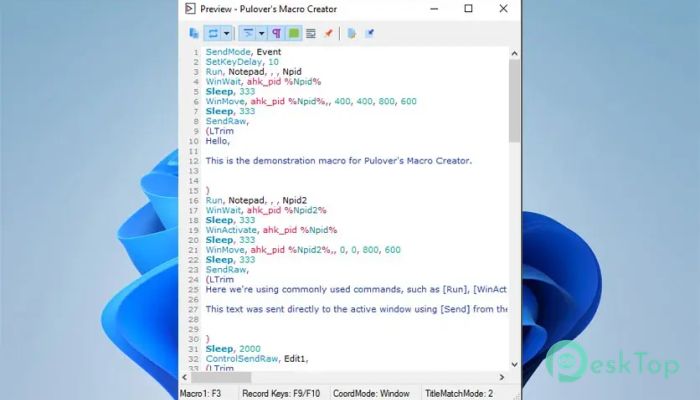Click the horizontal scrollbar thumb

[221, 377]
